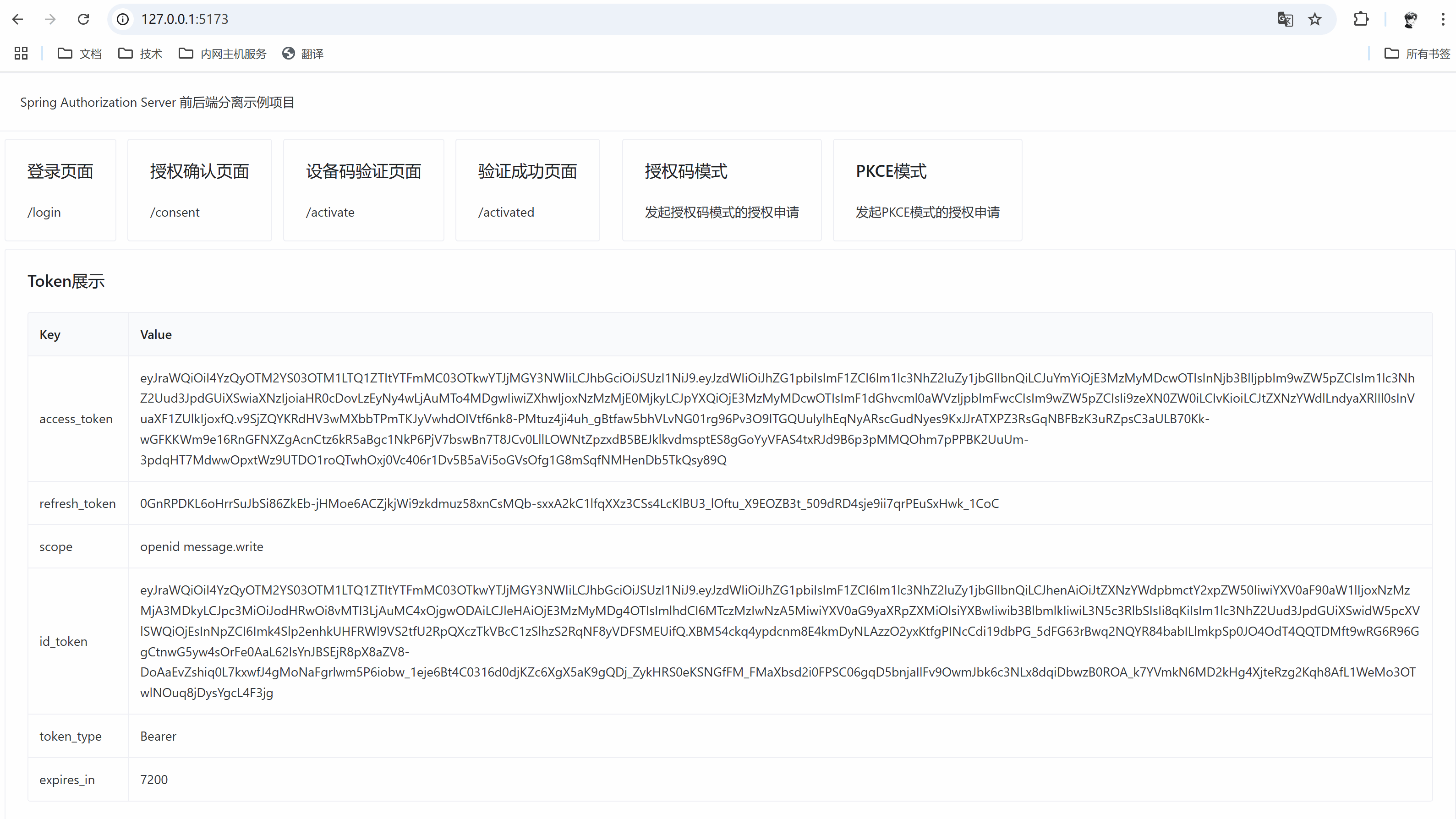Bookmark this page with the star icon
Image resolution: width=1456 pixels, height=819 pixels.
(1315, 19)
